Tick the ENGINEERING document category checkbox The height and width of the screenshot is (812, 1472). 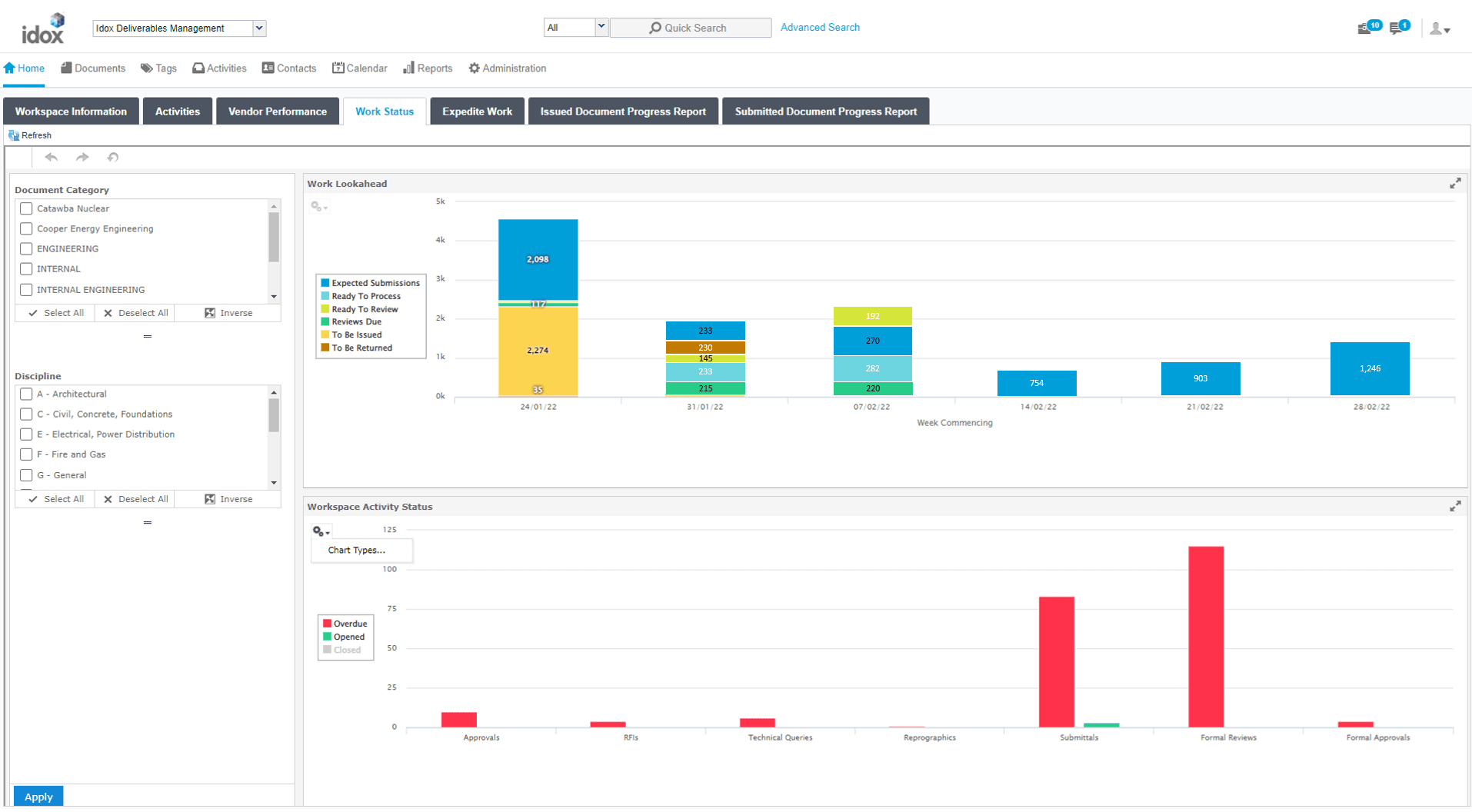[x=26, y=249]
